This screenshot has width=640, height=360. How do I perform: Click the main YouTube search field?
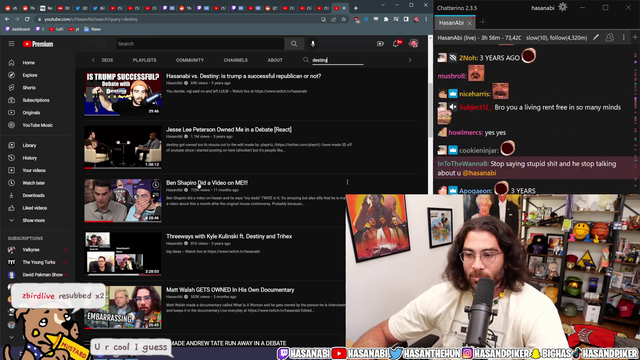[x=200, y=44]
